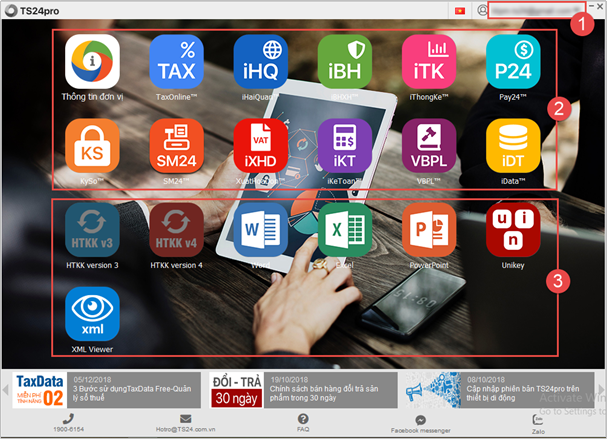Open the megaphone update news thumbnail
This screenshot has width=607, height=439.
click(x=433, y=390)
